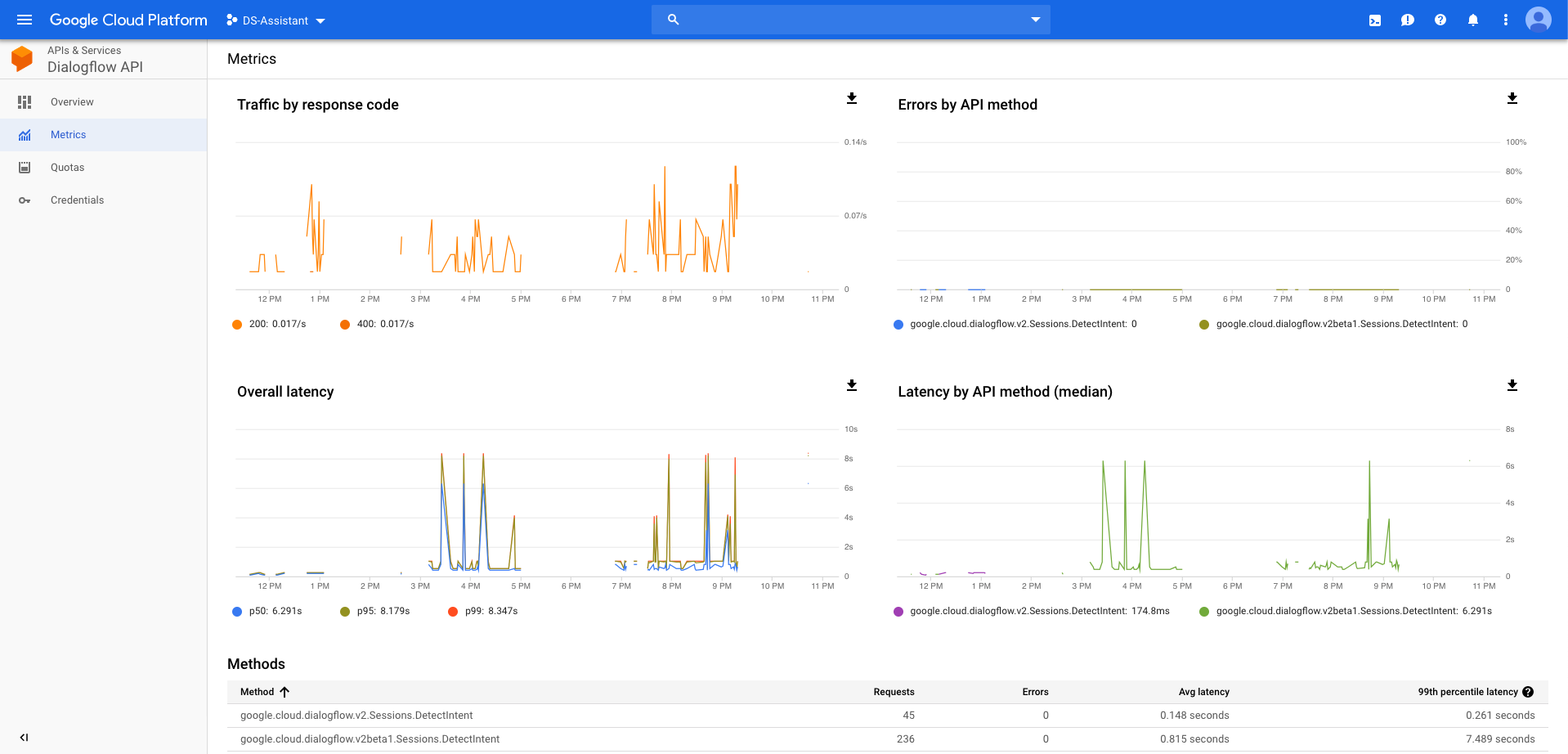Activate Cloud Shell icon
The height and width of the screenshot is (754, 1568).
coord(1375,20)
